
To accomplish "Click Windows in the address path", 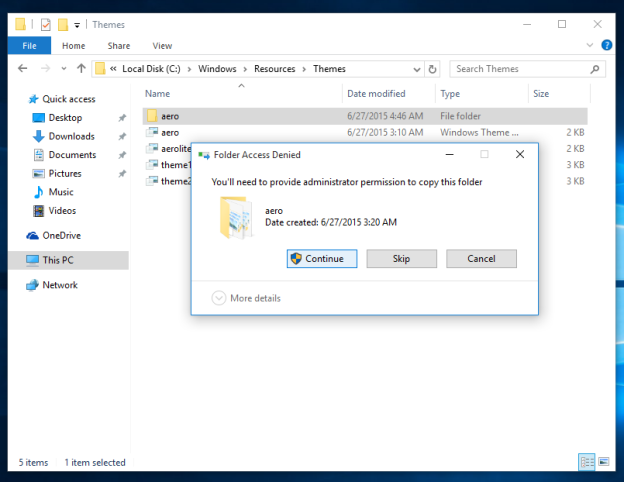I will tap(217, 69).
